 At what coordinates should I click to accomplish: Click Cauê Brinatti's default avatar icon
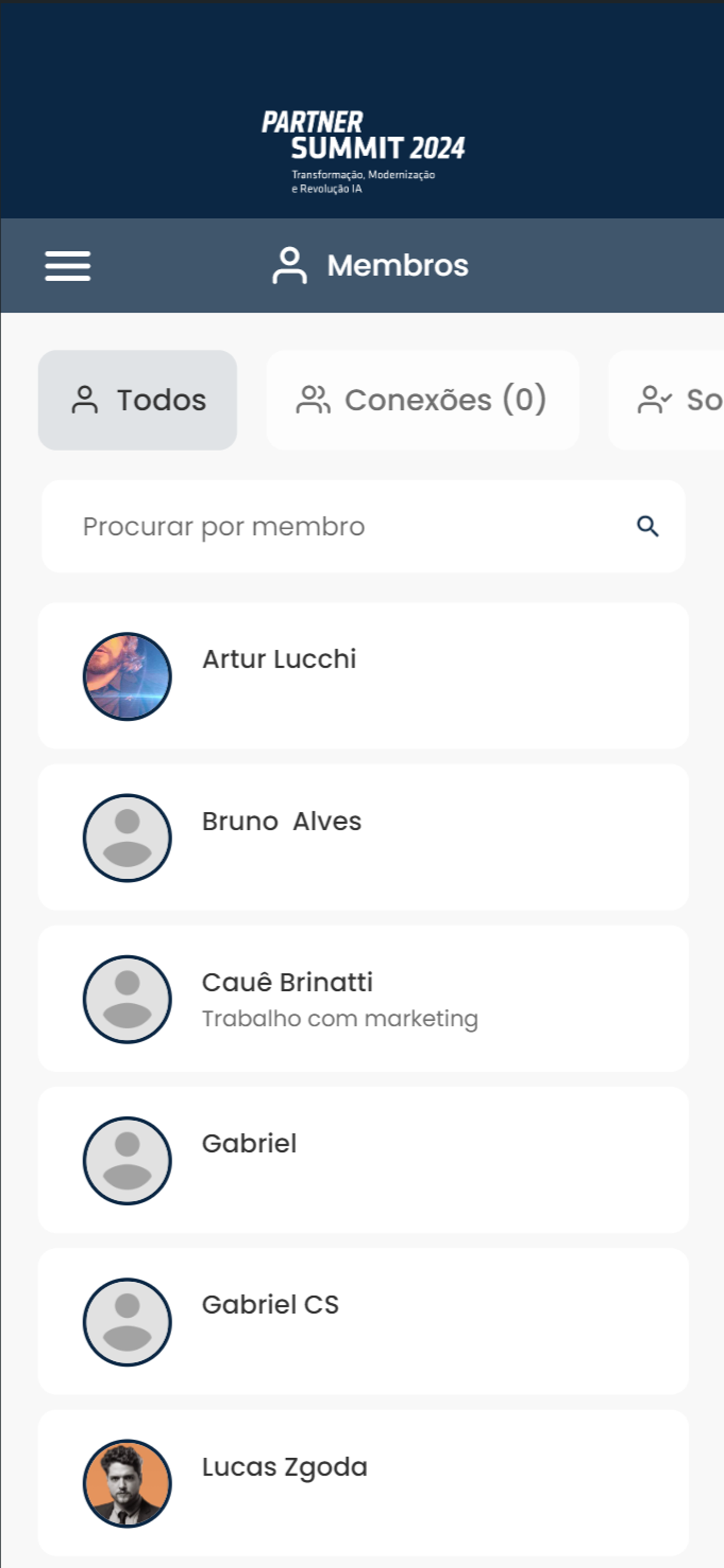[x=127, y=999]
